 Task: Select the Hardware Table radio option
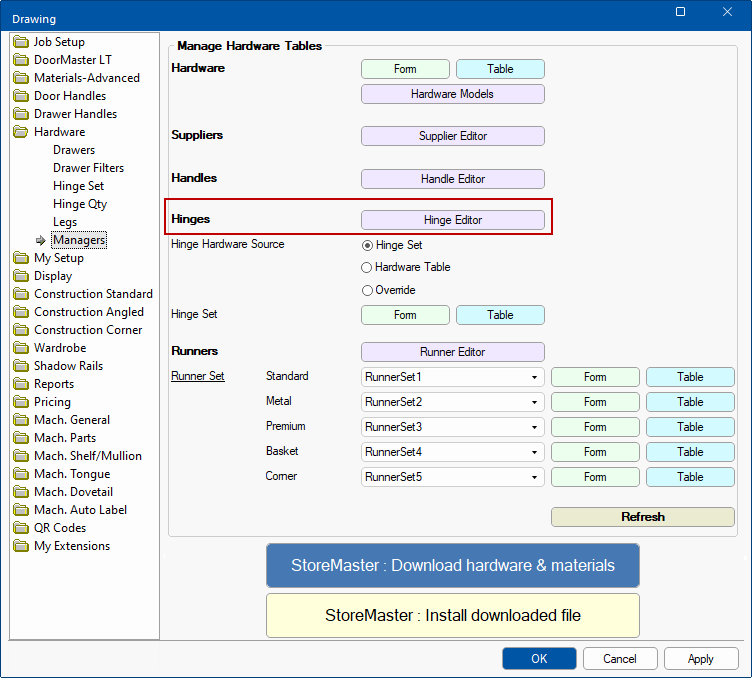click(367, 267)
